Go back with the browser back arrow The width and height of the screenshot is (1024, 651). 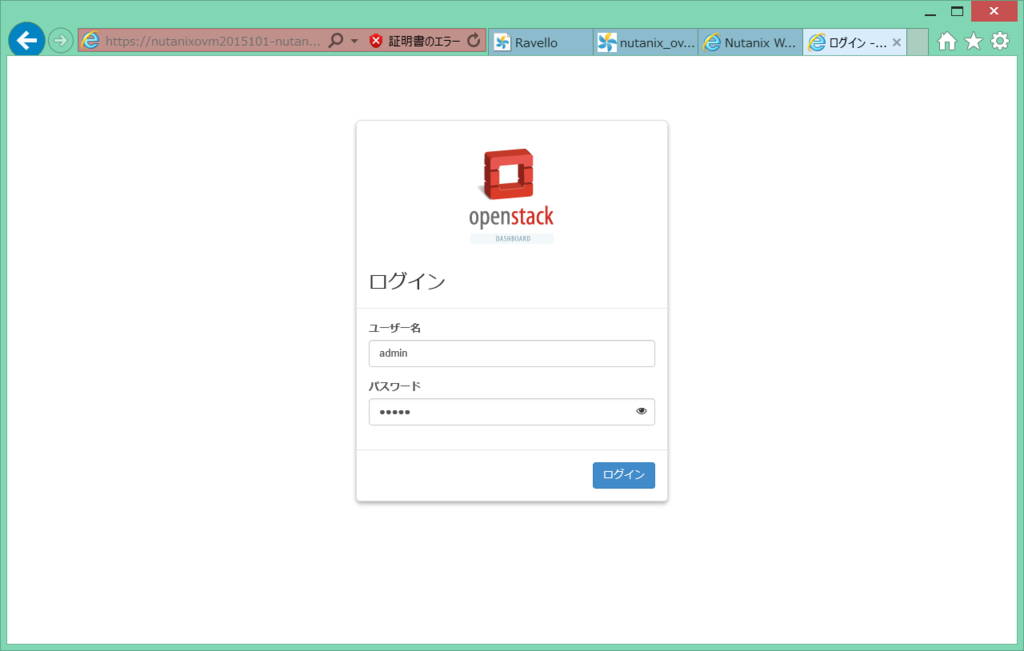pyautogui.click(x=27, y=40)
